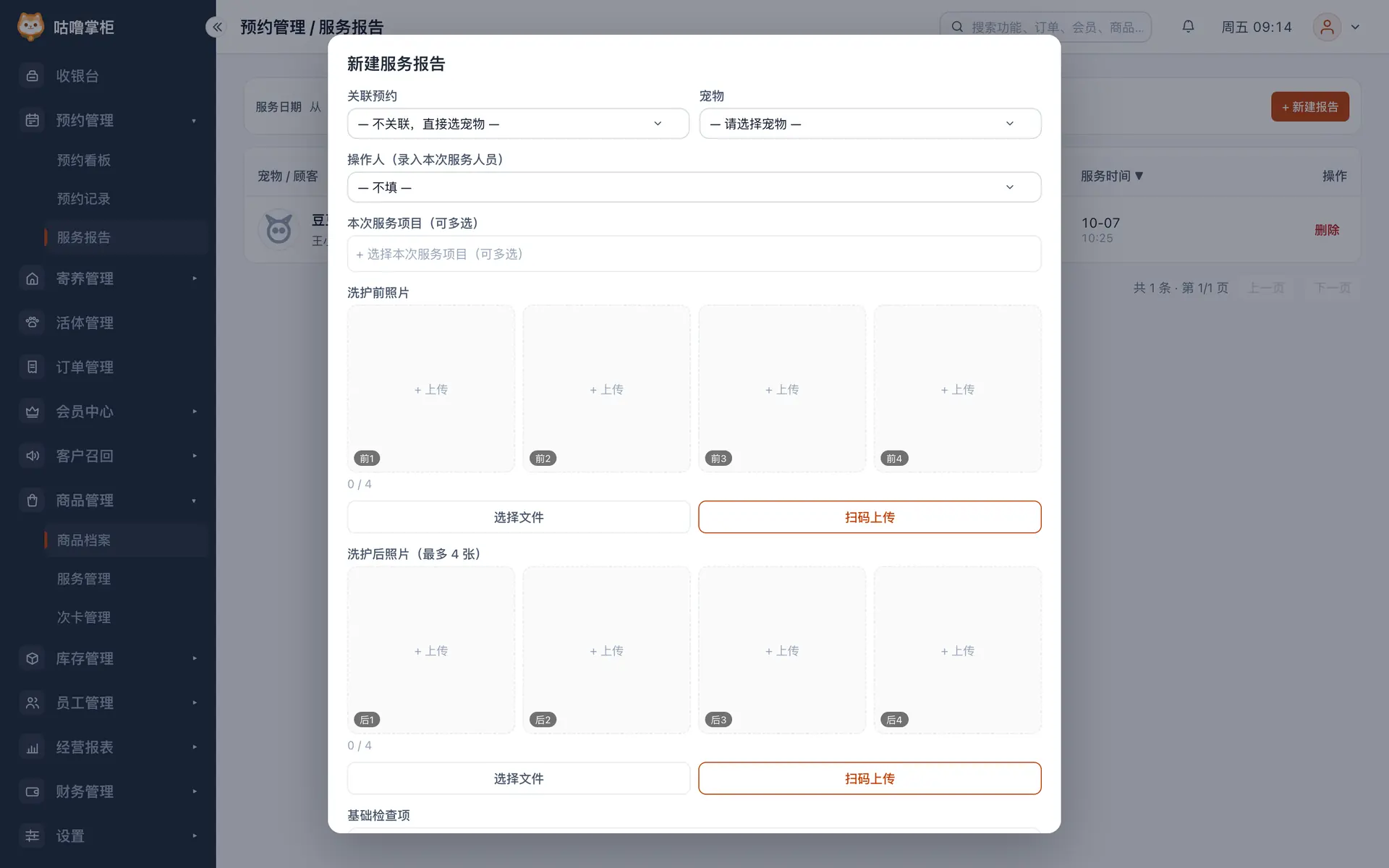
Task: Collapse the sidebar with double-chevron icon
Action: coord(217,27)
